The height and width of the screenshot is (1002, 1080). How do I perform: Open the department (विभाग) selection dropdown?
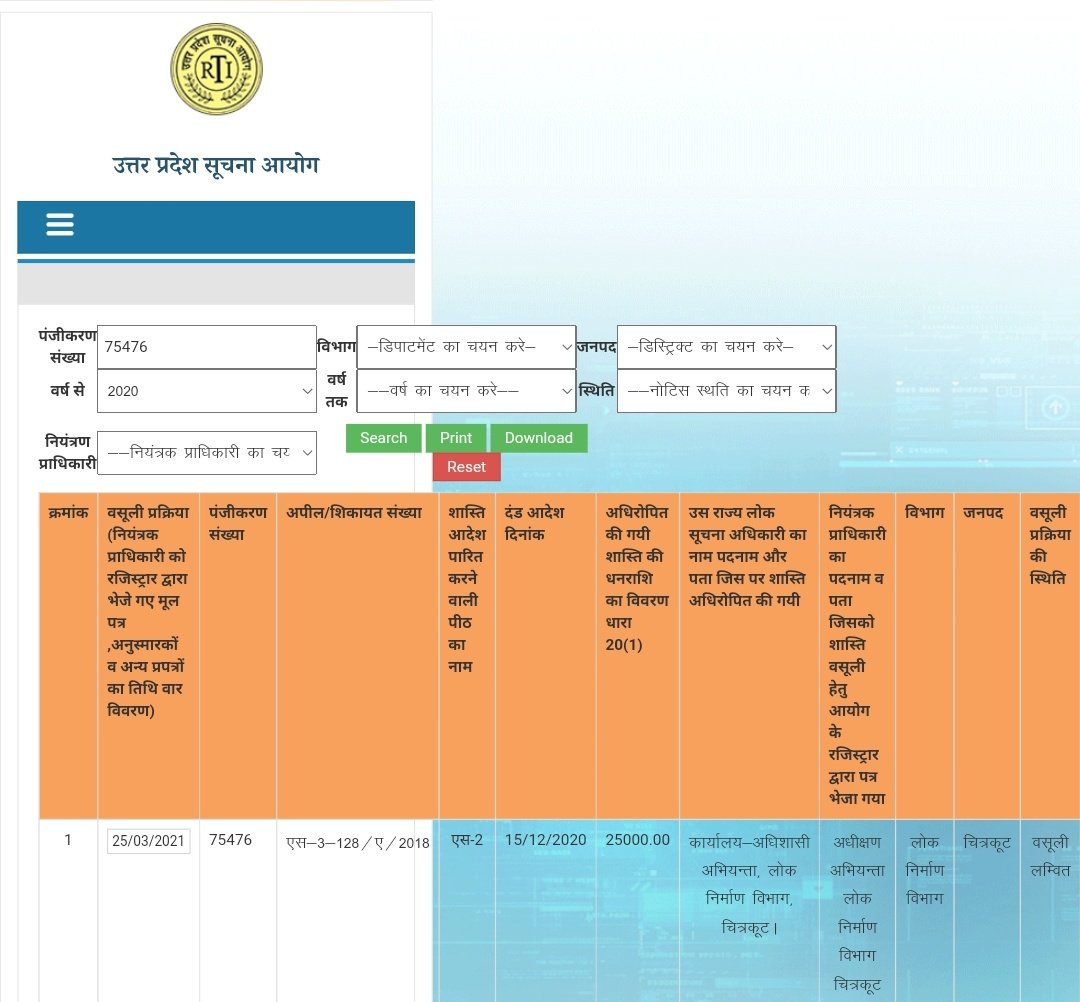(x=466, y=346)
